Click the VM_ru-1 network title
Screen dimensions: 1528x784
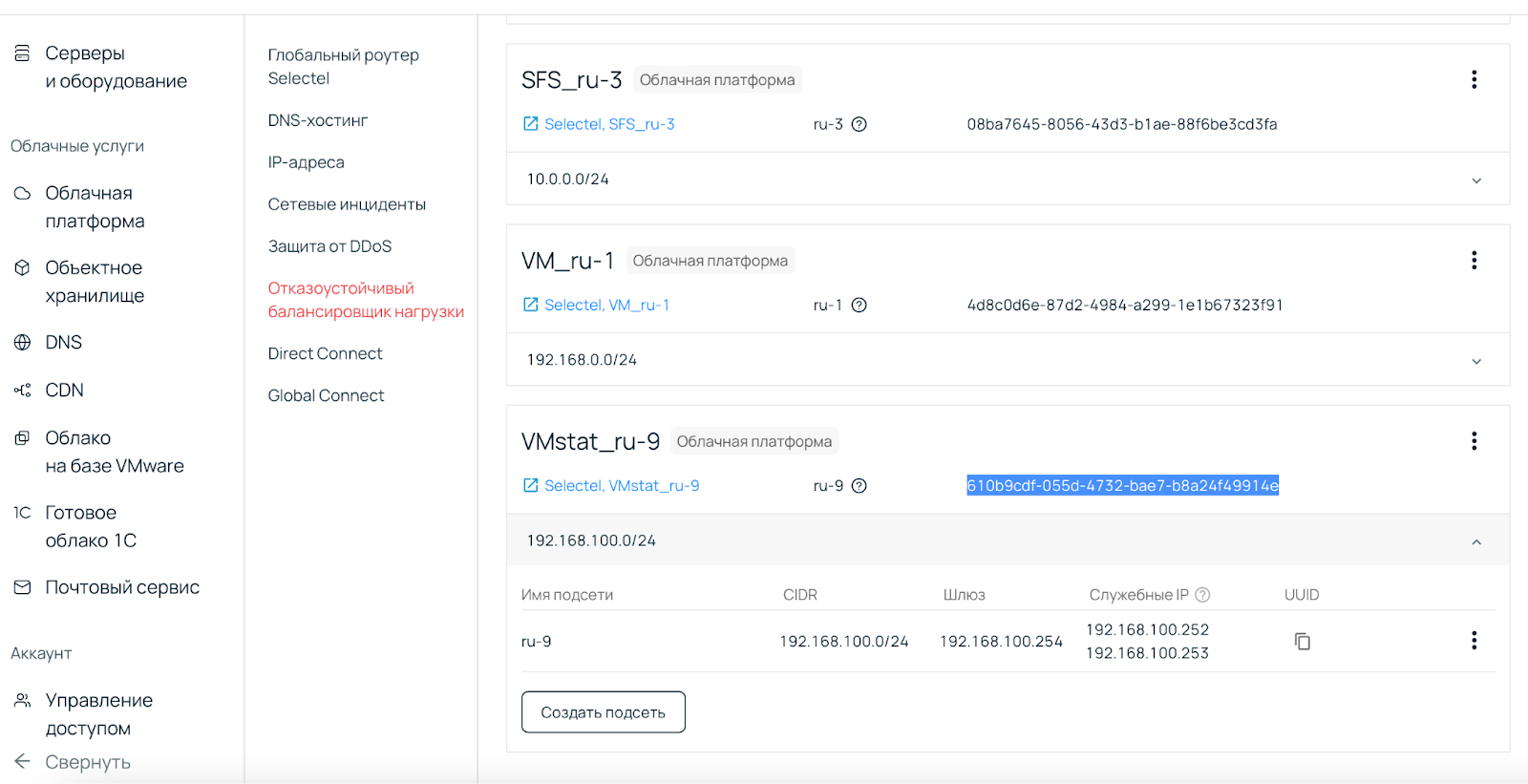pyautogui.click(x=567, y=261)
